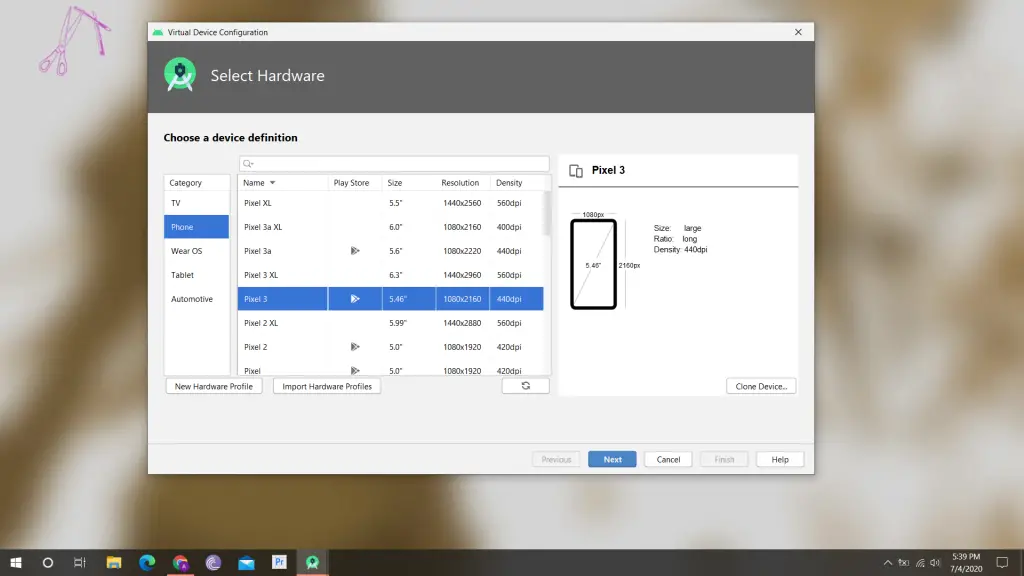Click the Import Hardware Profiles button
1024x576 pixels.
coord(326,385)
